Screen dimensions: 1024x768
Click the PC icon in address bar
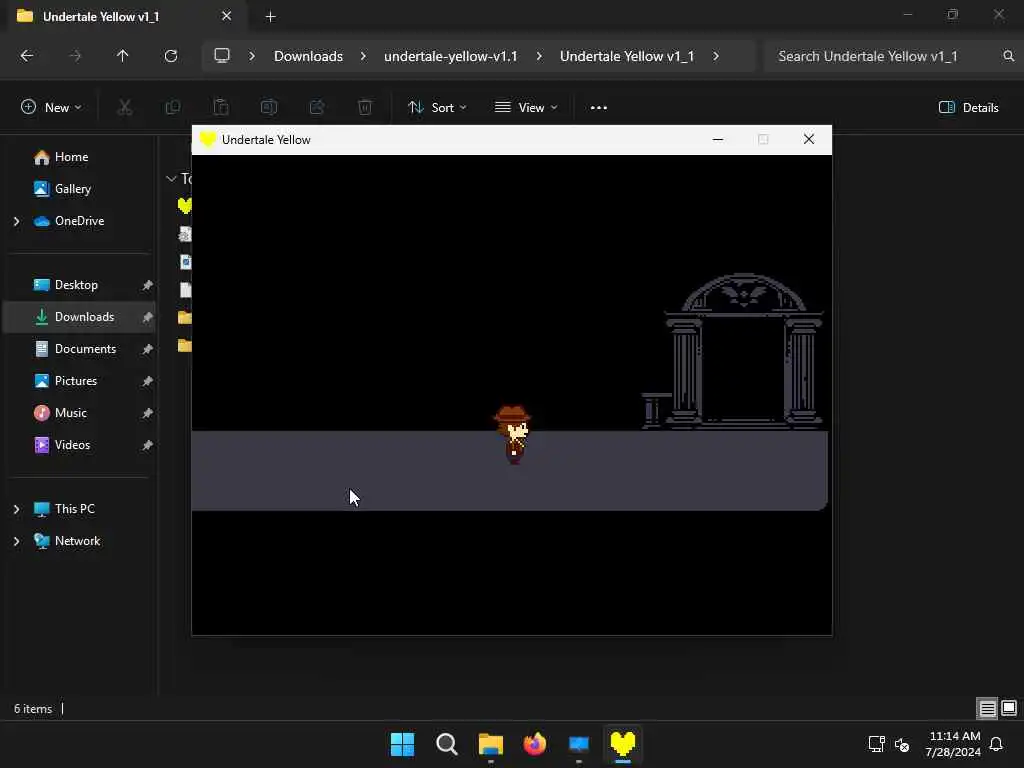point(222,56)
